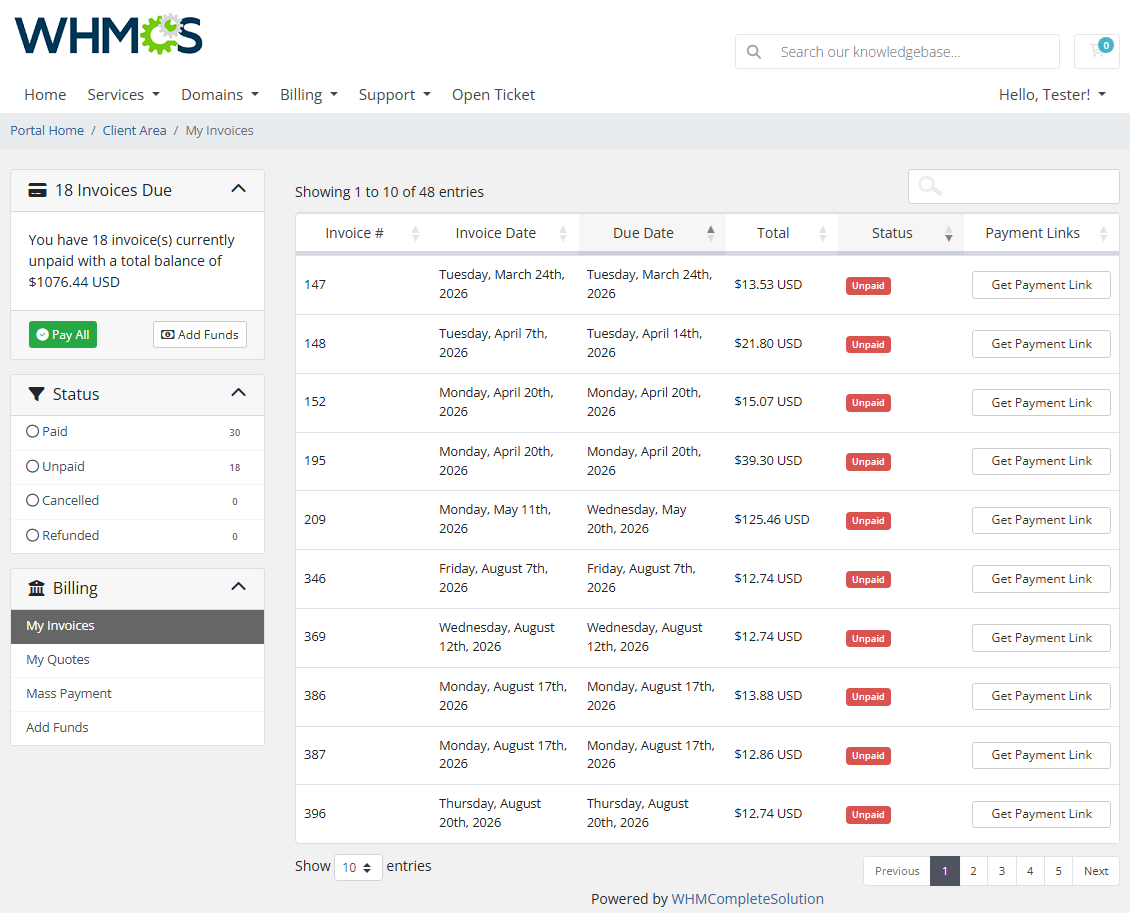Collapse the Billing sidebar panel
The height and width of the screenshot is (913, 1130).
[x=239, y=587]
